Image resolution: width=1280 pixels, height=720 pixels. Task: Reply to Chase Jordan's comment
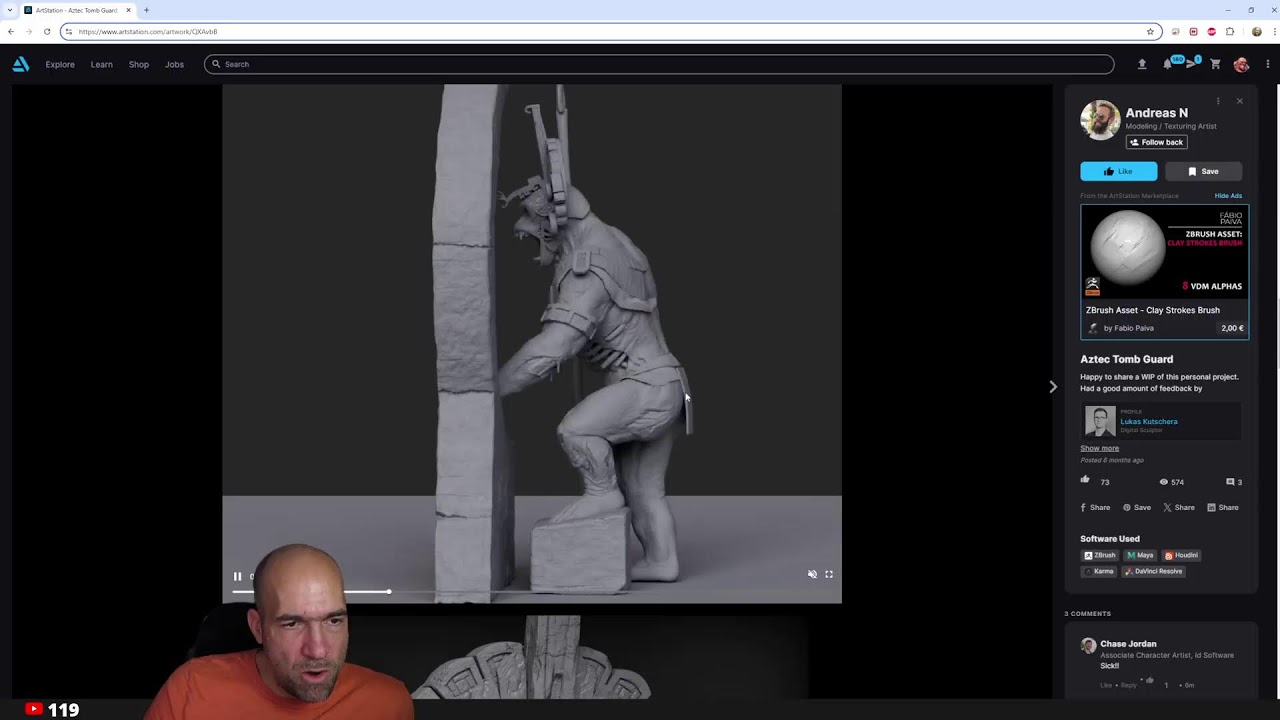[1128, 685]
